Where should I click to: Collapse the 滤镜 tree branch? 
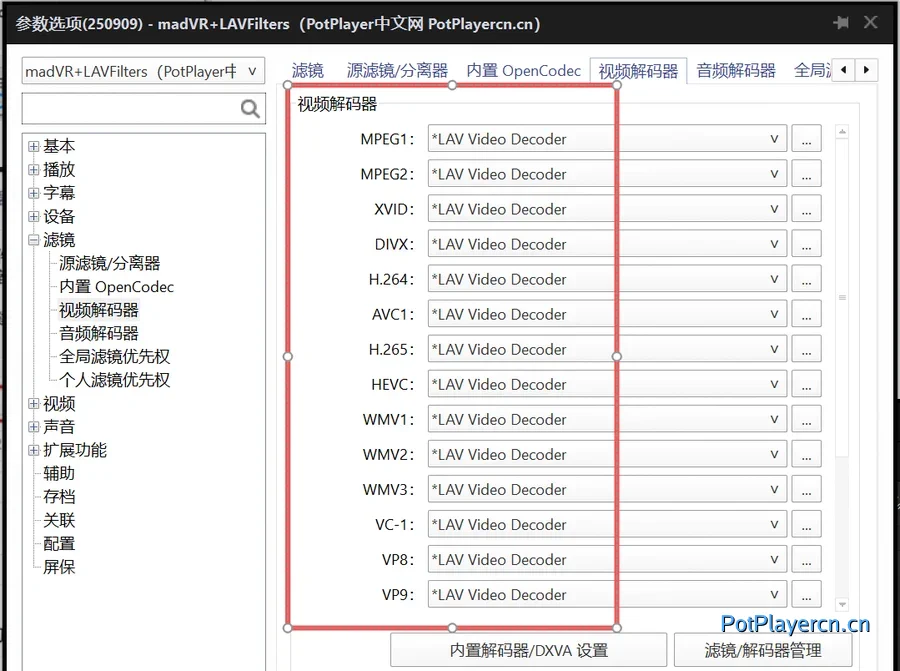click(x=33, y=239)
